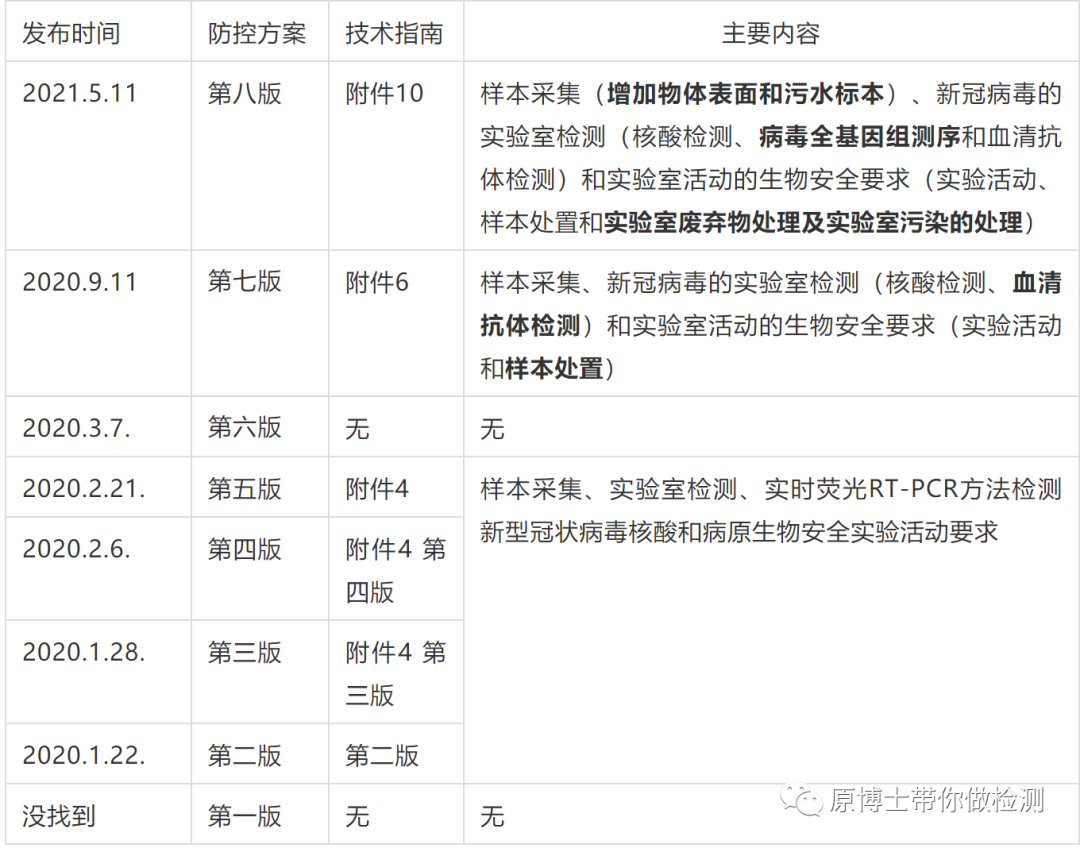Viewport: 1080px width, 848px height.
Task: Select the 第一版 cell
Action: (x=245, y=816)
